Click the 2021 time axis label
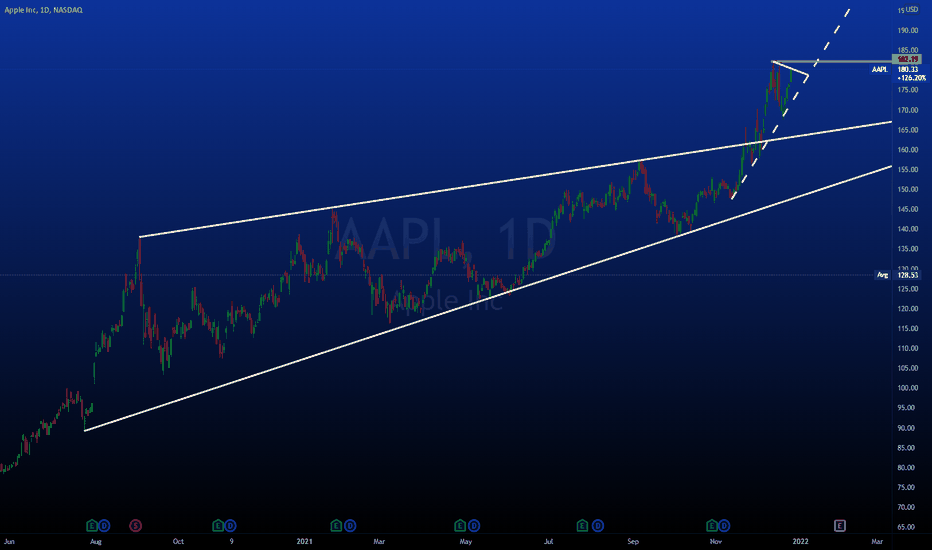This screenshot has width=932, height=550. pos(304,541)
